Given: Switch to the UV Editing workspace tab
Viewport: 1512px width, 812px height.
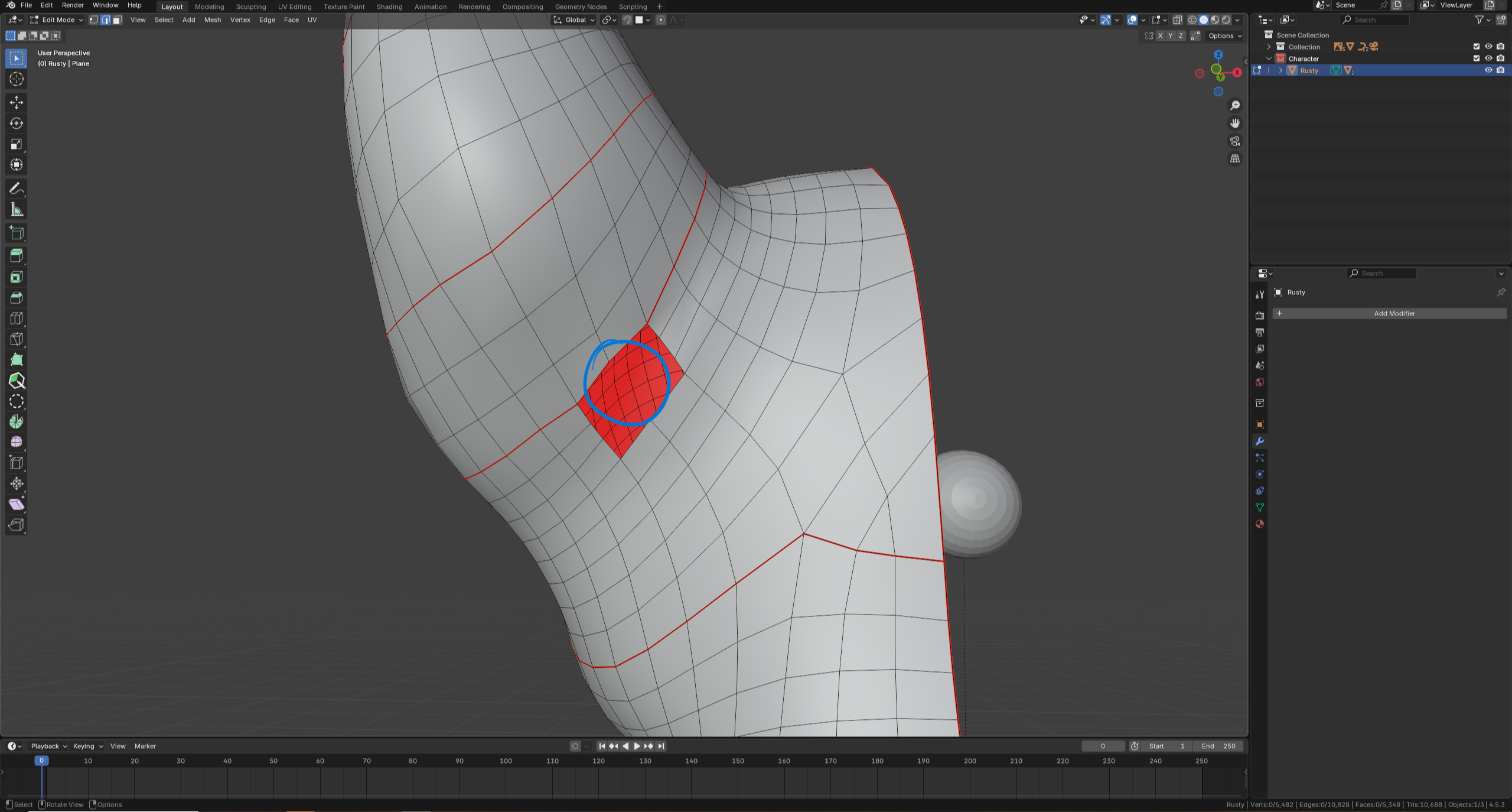Looking at the screenshot, I should [x=294, y=7].
